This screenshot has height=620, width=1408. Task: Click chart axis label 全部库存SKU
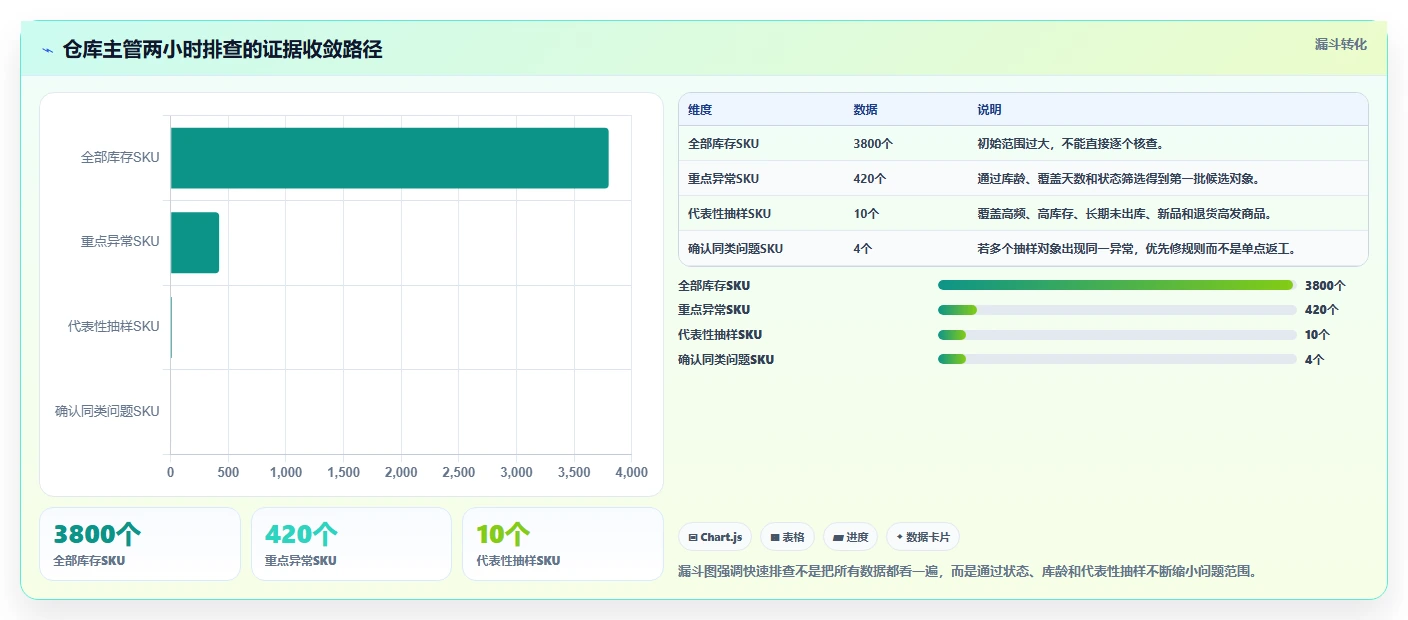(x=120, y=158)
